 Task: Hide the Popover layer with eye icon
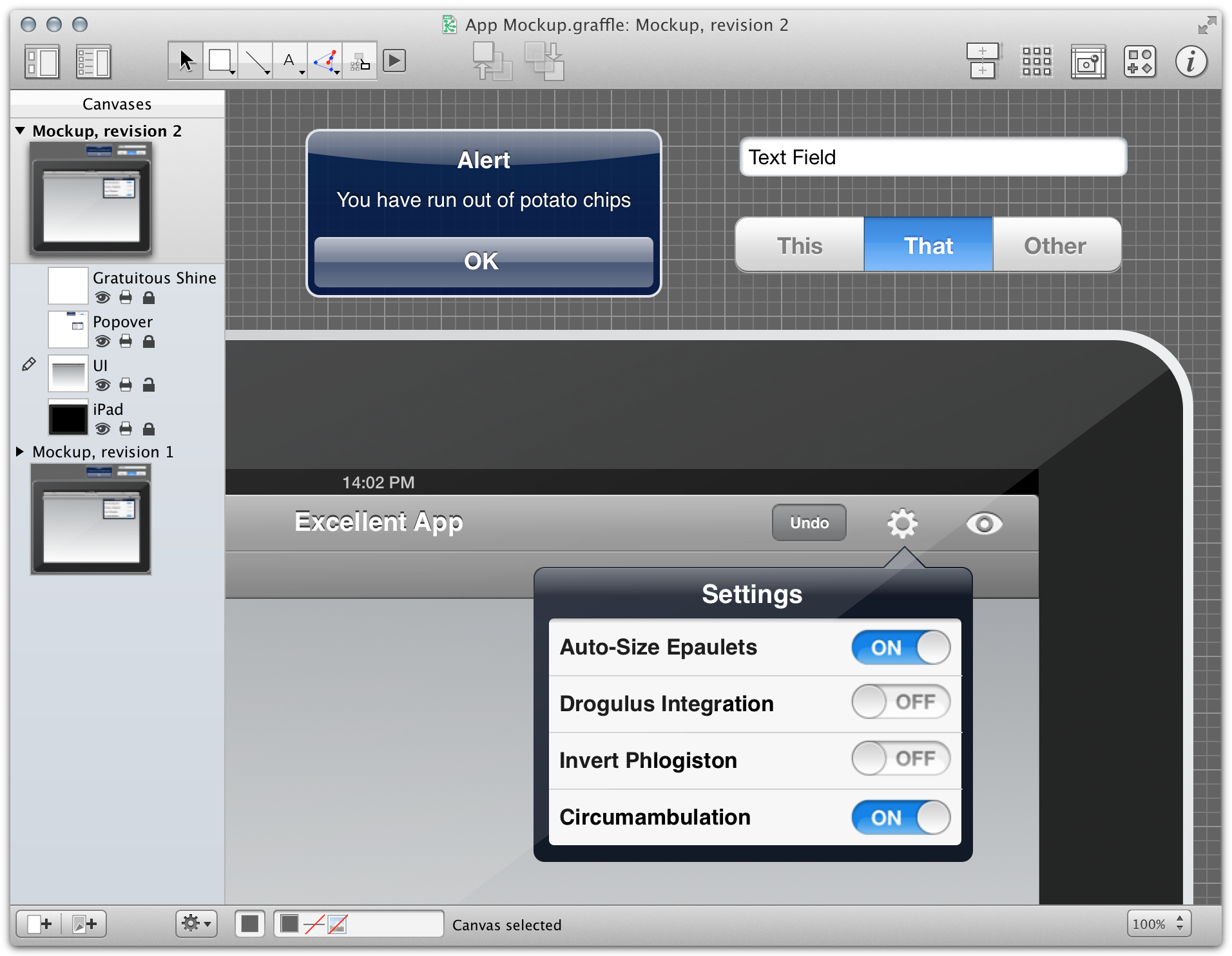click(102, 341)
